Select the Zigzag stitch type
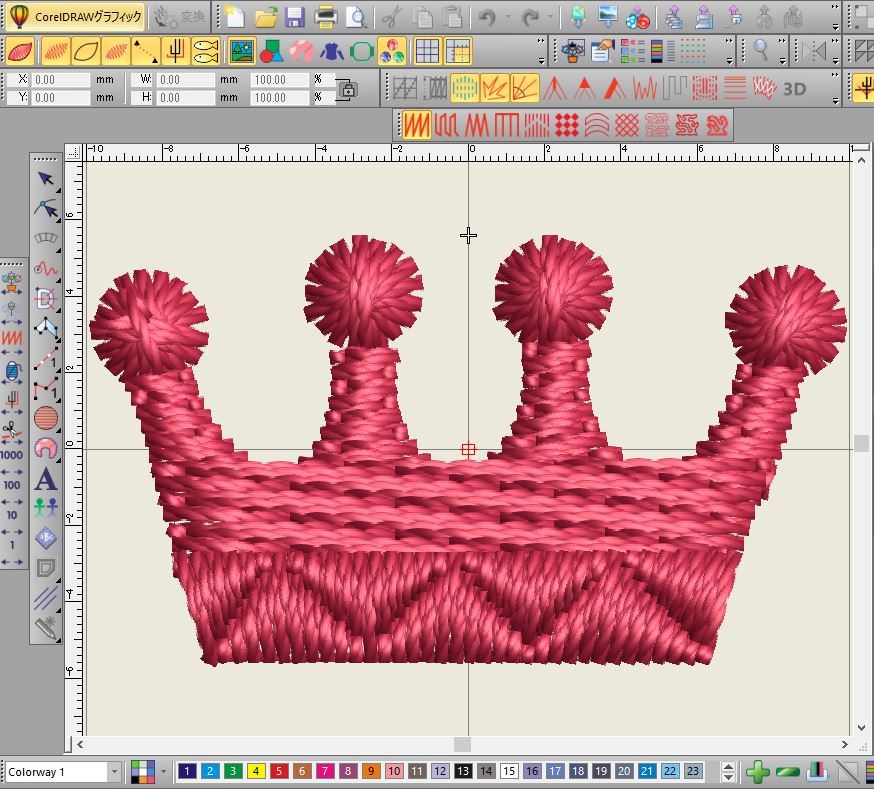The image size is (874, 789). click(x=477, y=125)
